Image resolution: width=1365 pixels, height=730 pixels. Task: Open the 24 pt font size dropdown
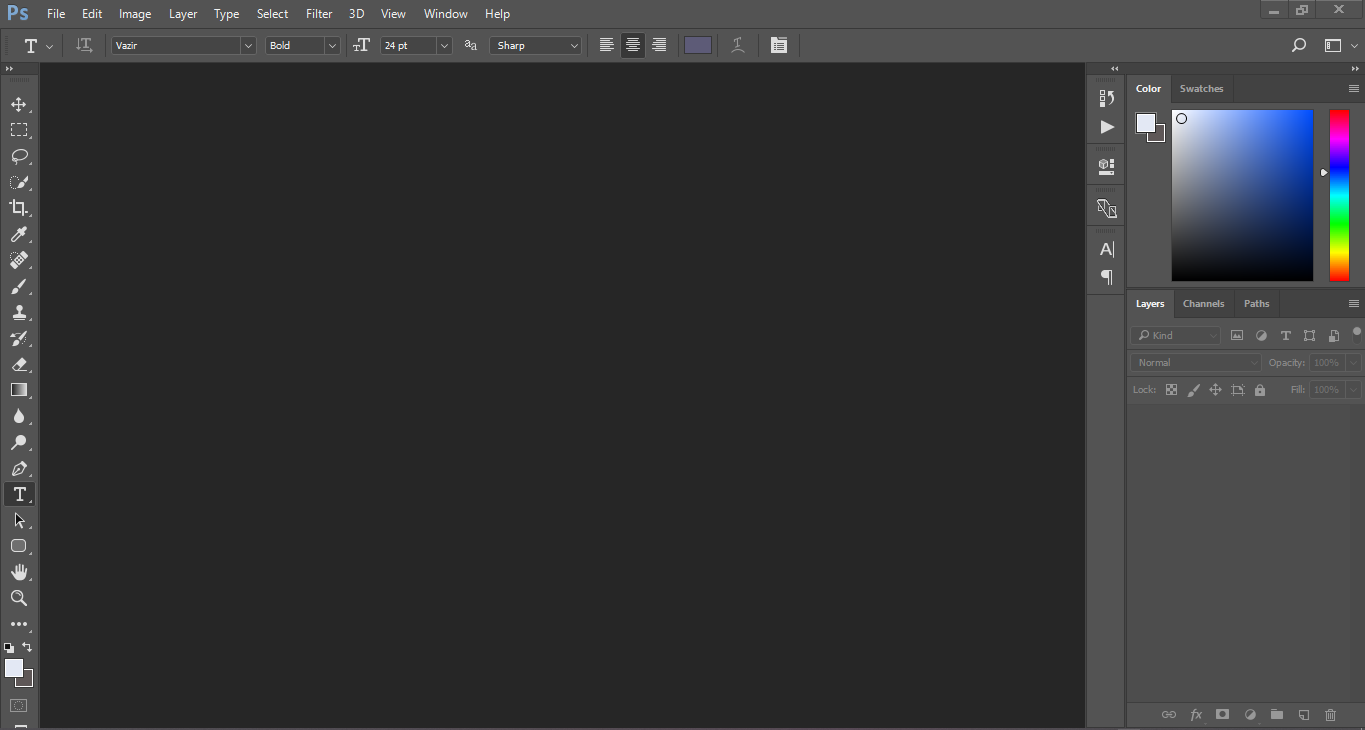(444, 45)
